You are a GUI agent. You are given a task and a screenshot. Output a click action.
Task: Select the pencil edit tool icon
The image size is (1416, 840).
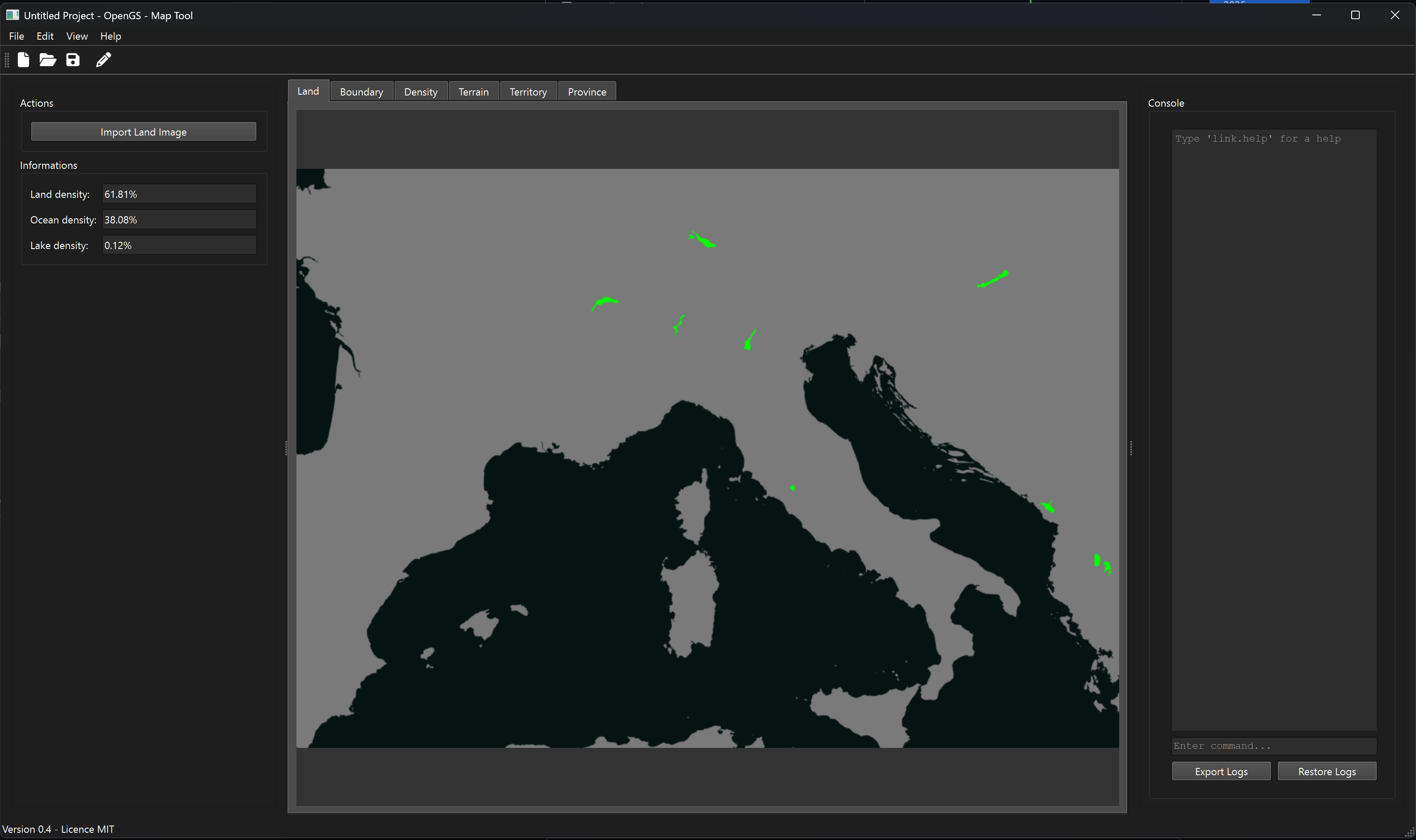(104, 60)
